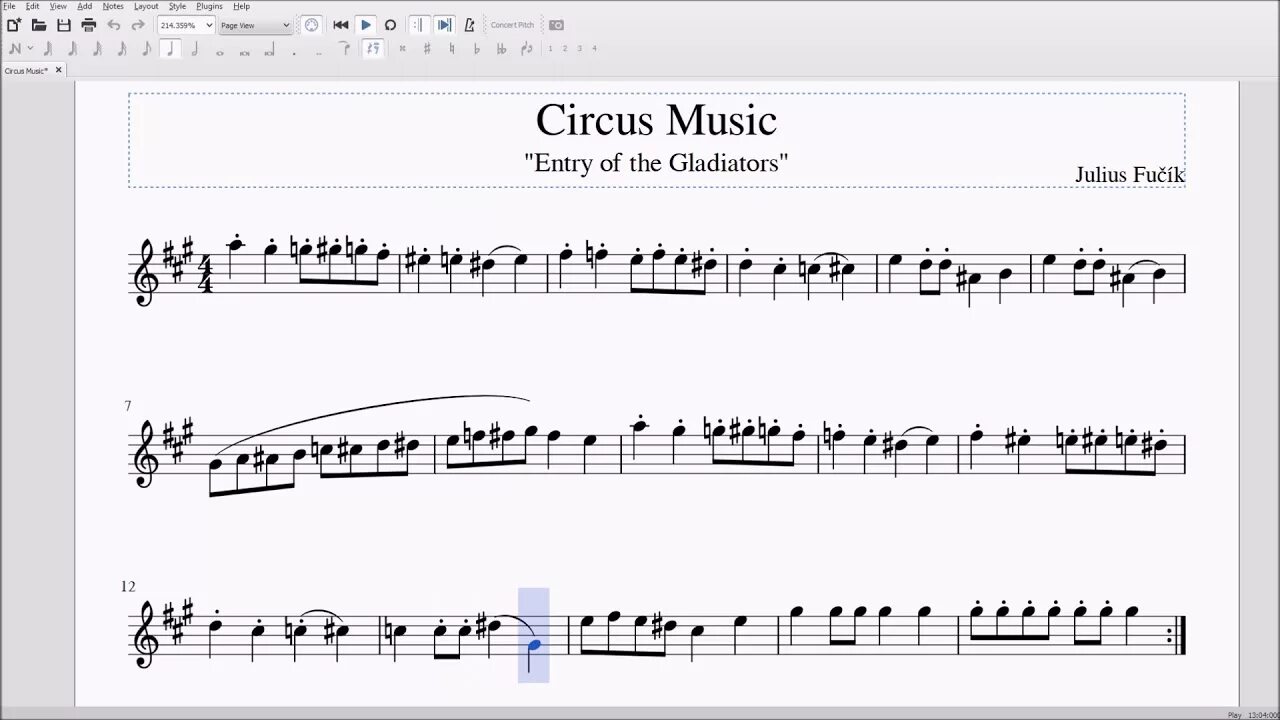Apply sharp accidental
Viewport: 1280px width, 720px height.
tap(427, 48)
